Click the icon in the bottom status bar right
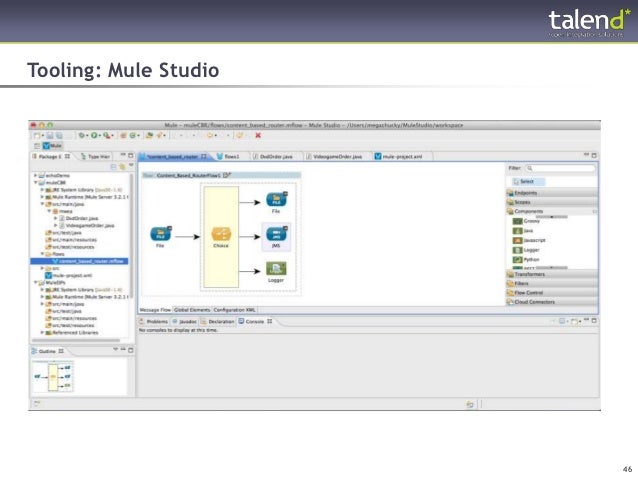Screen dimensions: 638x479 (470, 404)
